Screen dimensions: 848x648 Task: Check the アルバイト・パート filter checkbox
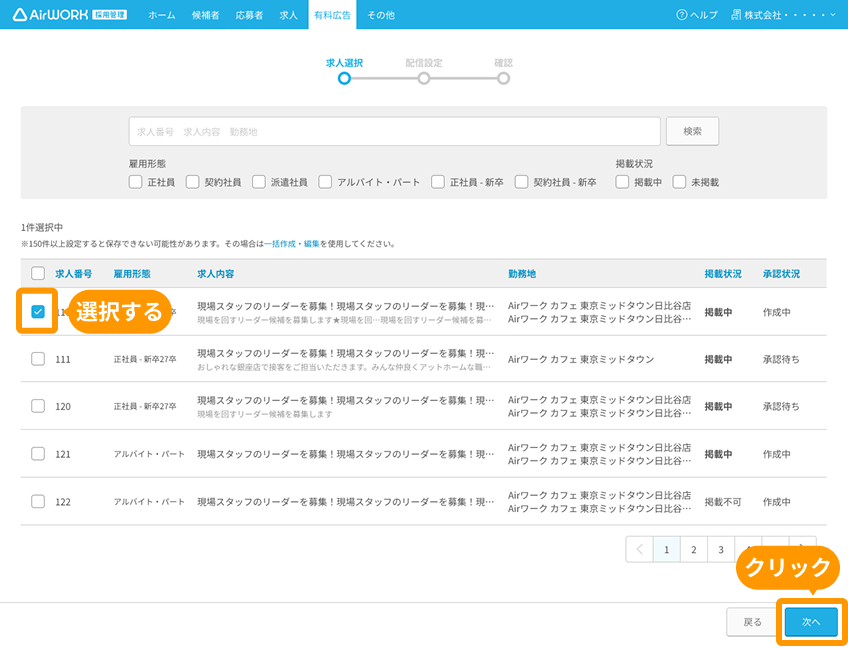[324, 182]
